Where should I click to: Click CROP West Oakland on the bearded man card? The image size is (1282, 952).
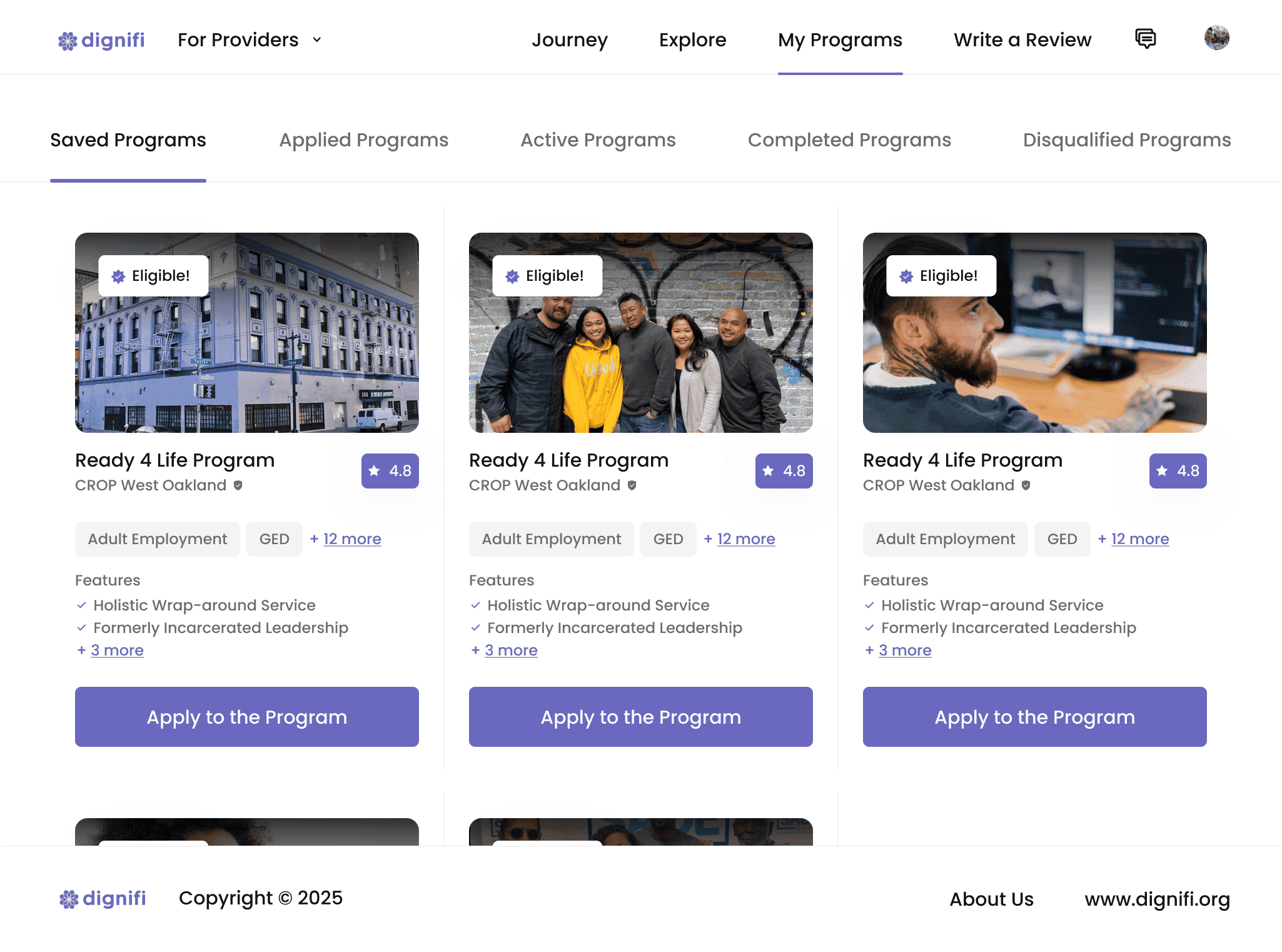(x=939, y=485)
